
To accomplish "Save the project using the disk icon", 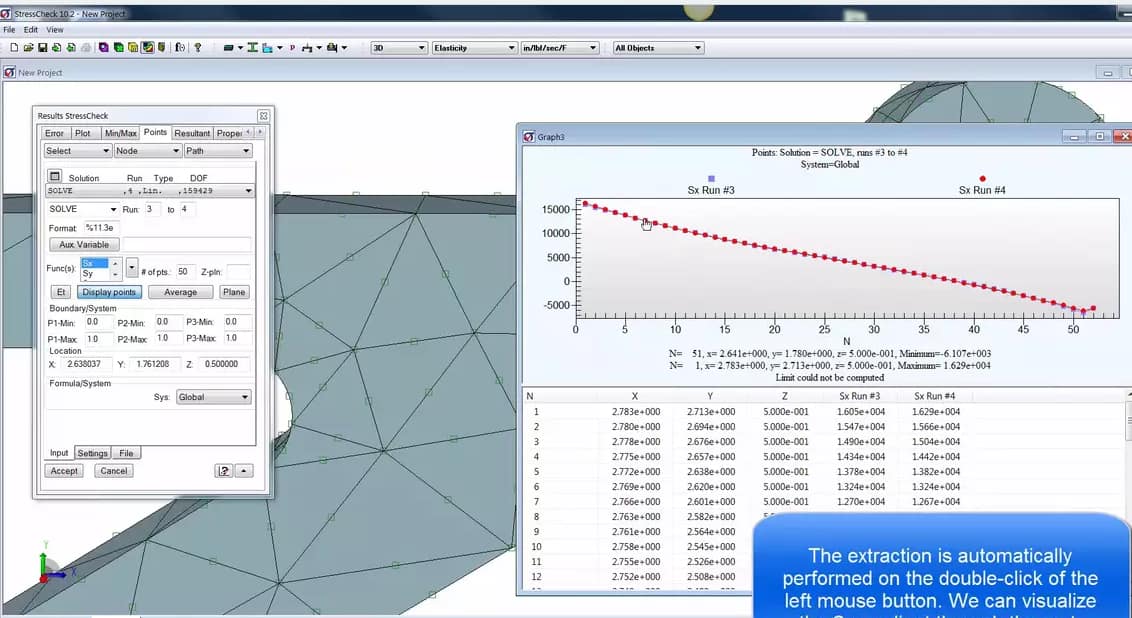I will pos(43,47).
